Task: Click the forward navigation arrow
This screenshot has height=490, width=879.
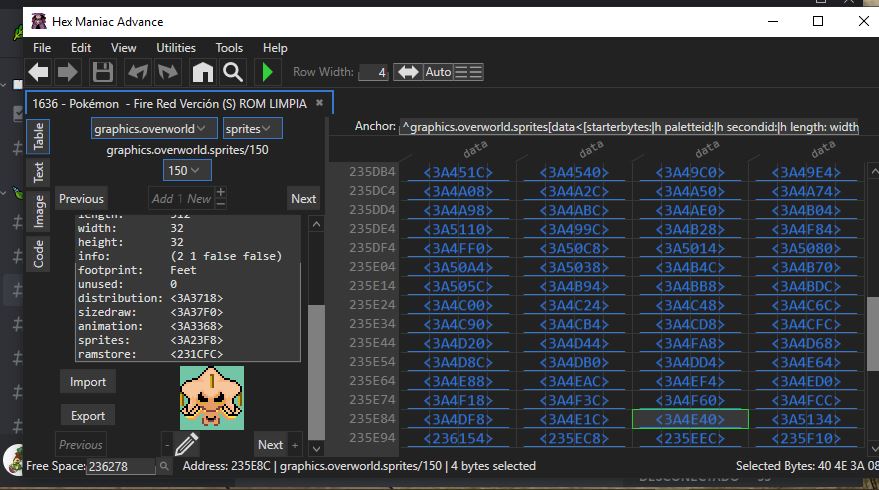Action: point(67,72)
